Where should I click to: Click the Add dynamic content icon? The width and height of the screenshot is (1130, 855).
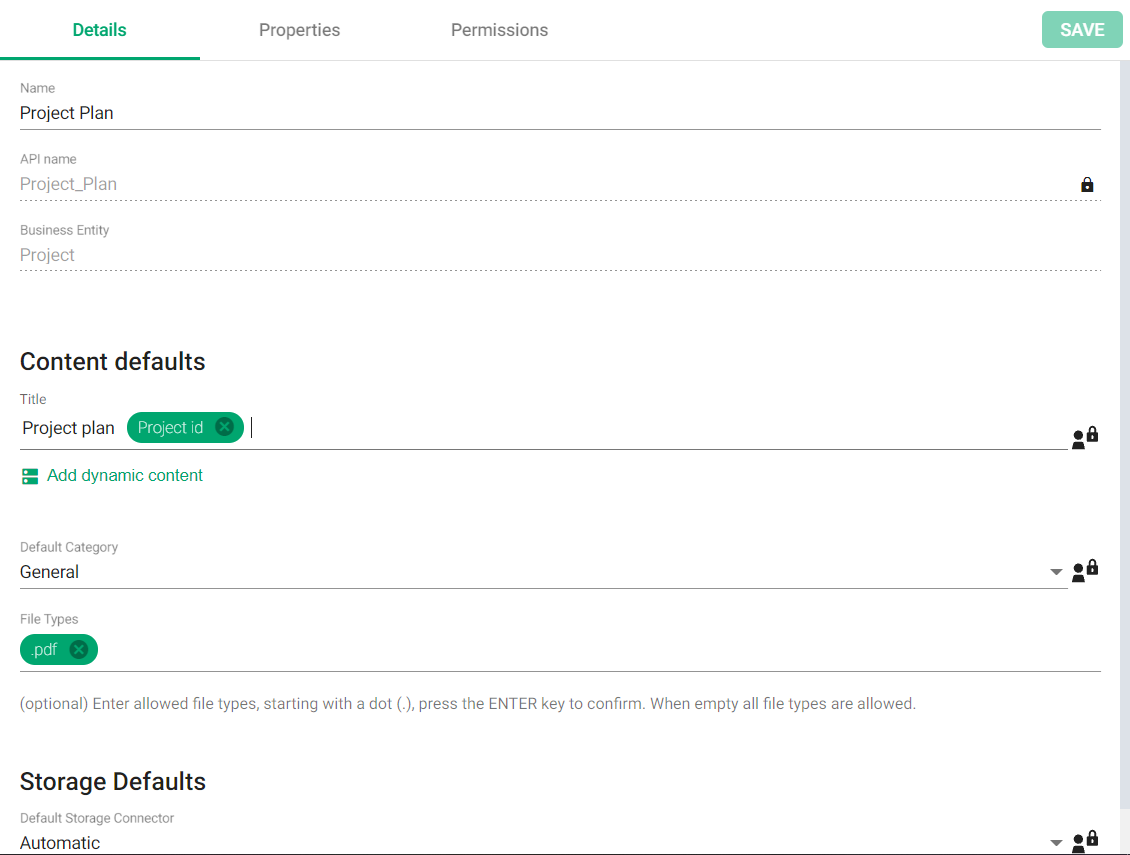pyautogui.click(x=30, y=476)
